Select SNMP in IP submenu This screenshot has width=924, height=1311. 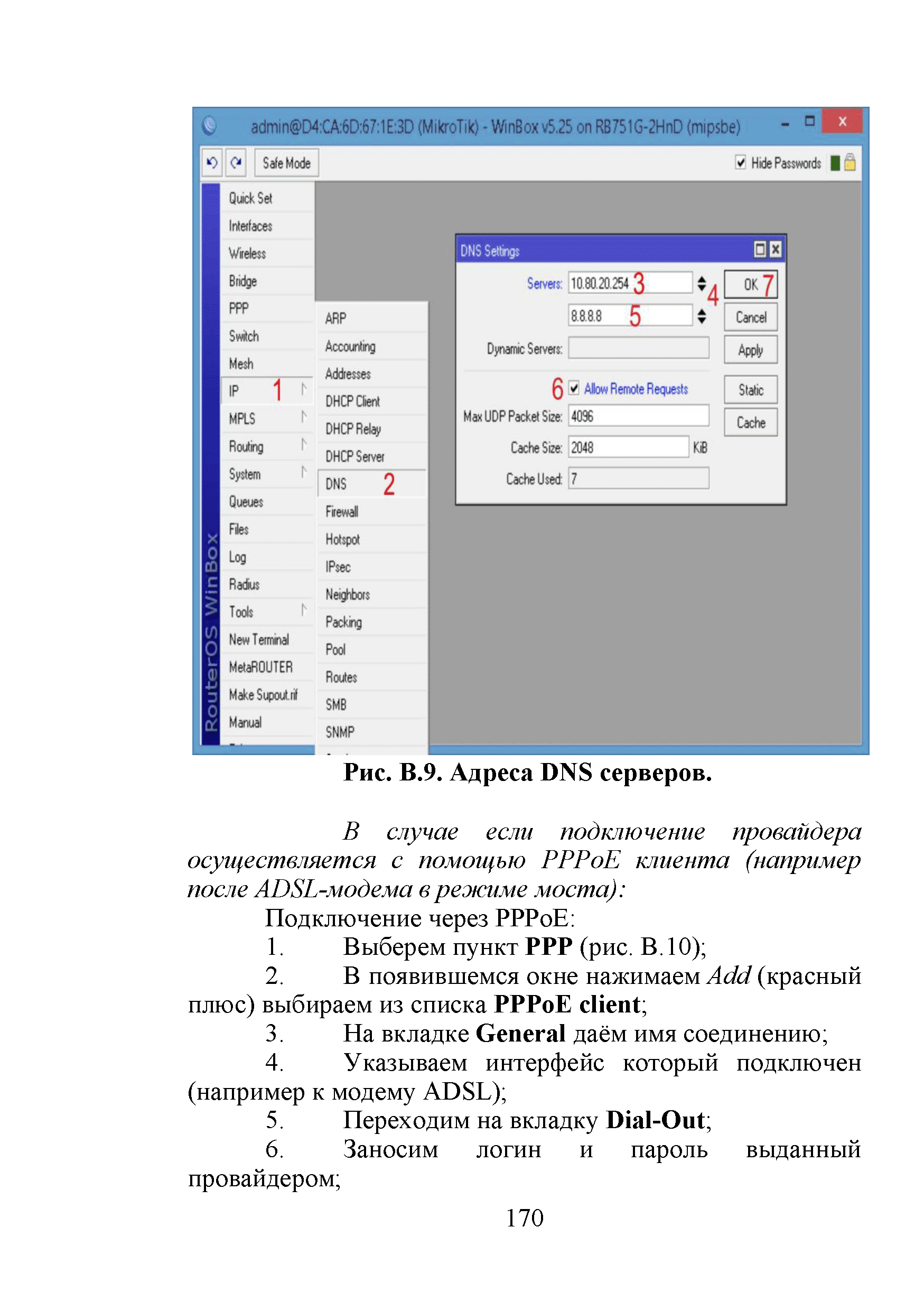[371, 732]
